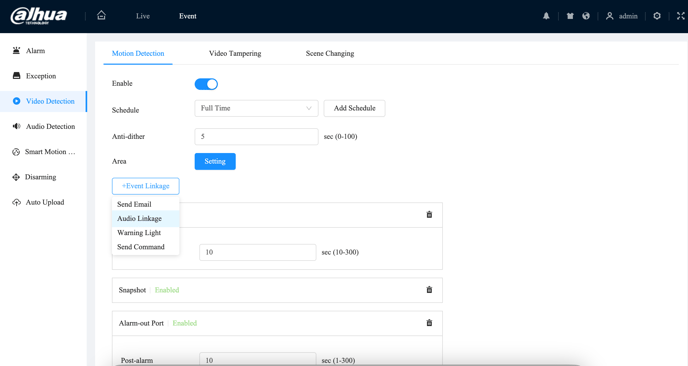
Task: Click the Video Detection icon in sidebar
Action: pyautogui.click(x=16, y=101)
